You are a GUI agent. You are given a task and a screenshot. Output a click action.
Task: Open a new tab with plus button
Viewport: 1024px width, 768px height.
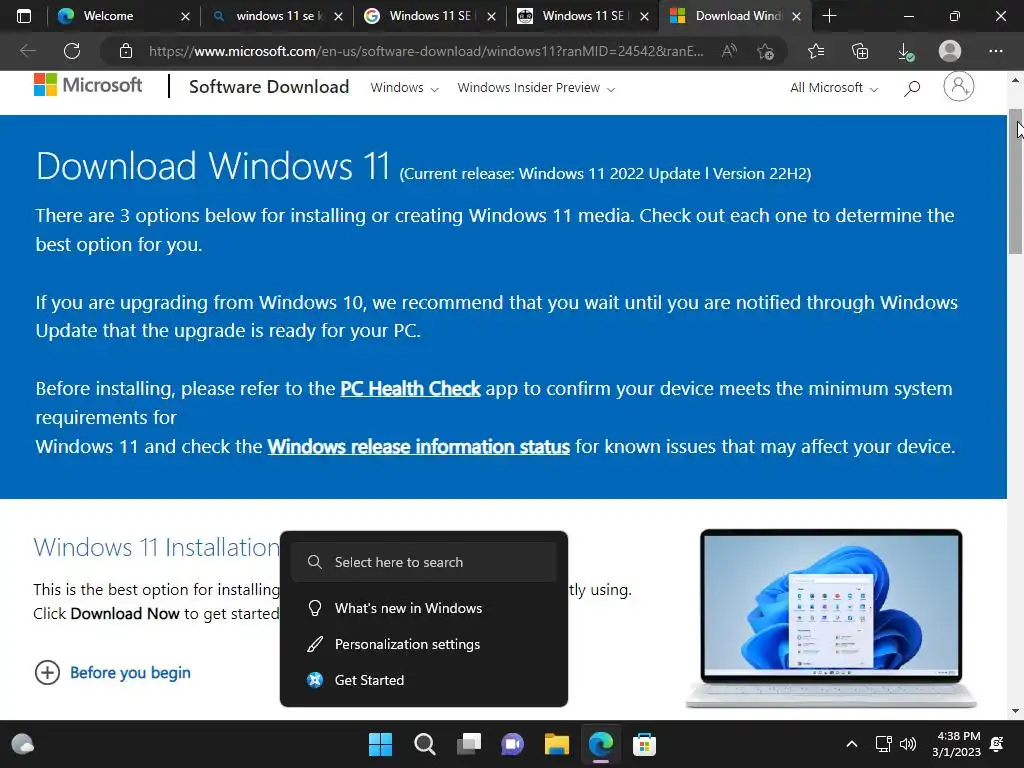coord(829,16)
